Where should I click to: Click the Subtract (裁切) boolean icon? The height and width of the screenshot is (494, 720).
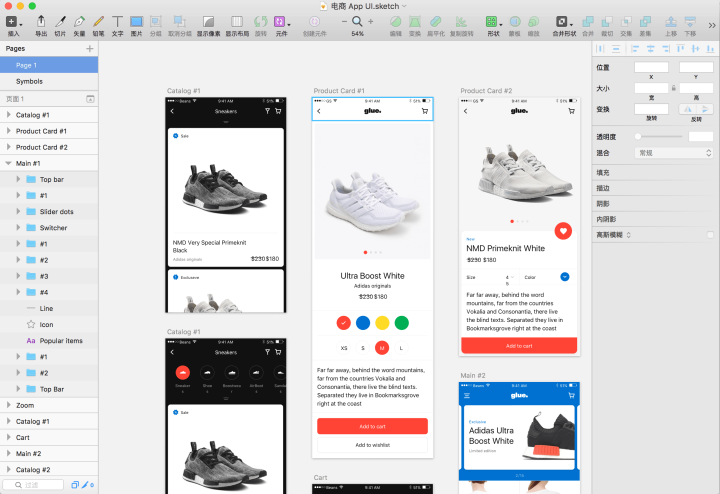pyautogui.click(x=607, y=22)
